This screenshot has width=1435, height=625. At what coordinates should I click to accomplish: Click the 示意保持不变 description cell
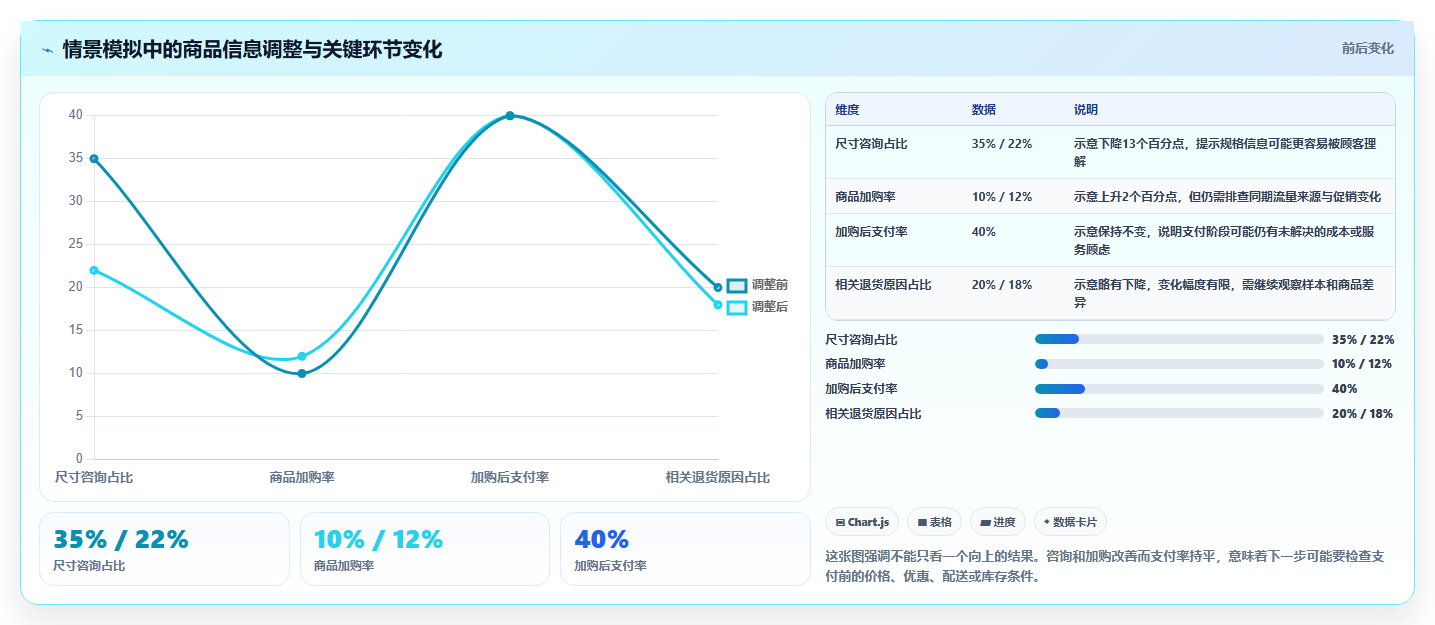pos(1228,240)
